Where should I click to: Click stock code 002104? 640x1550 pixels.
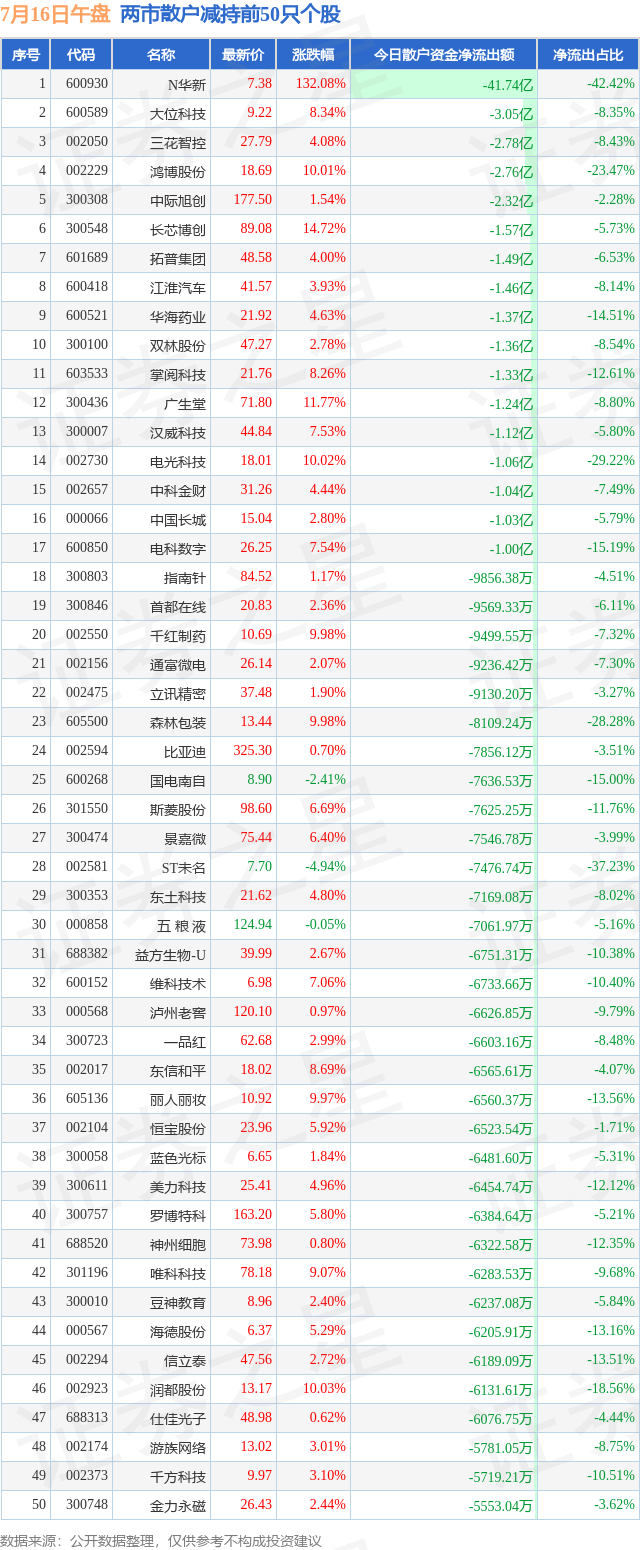(87, 1128)
